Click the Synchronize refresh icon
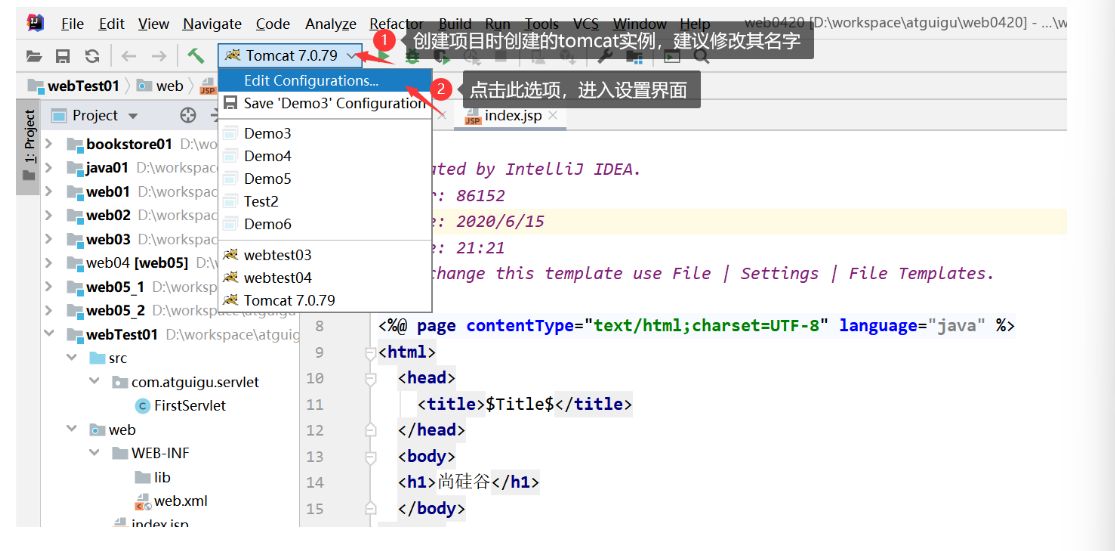The width and height of the screenshot is (1115, 551). (x=92, y=55)
